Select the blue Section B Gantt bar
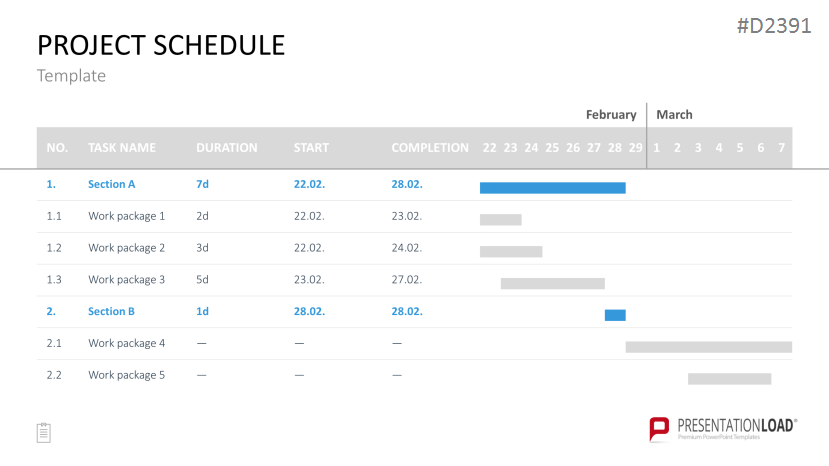The height and width of the screenshot is (466, 829). coord(615,315)
